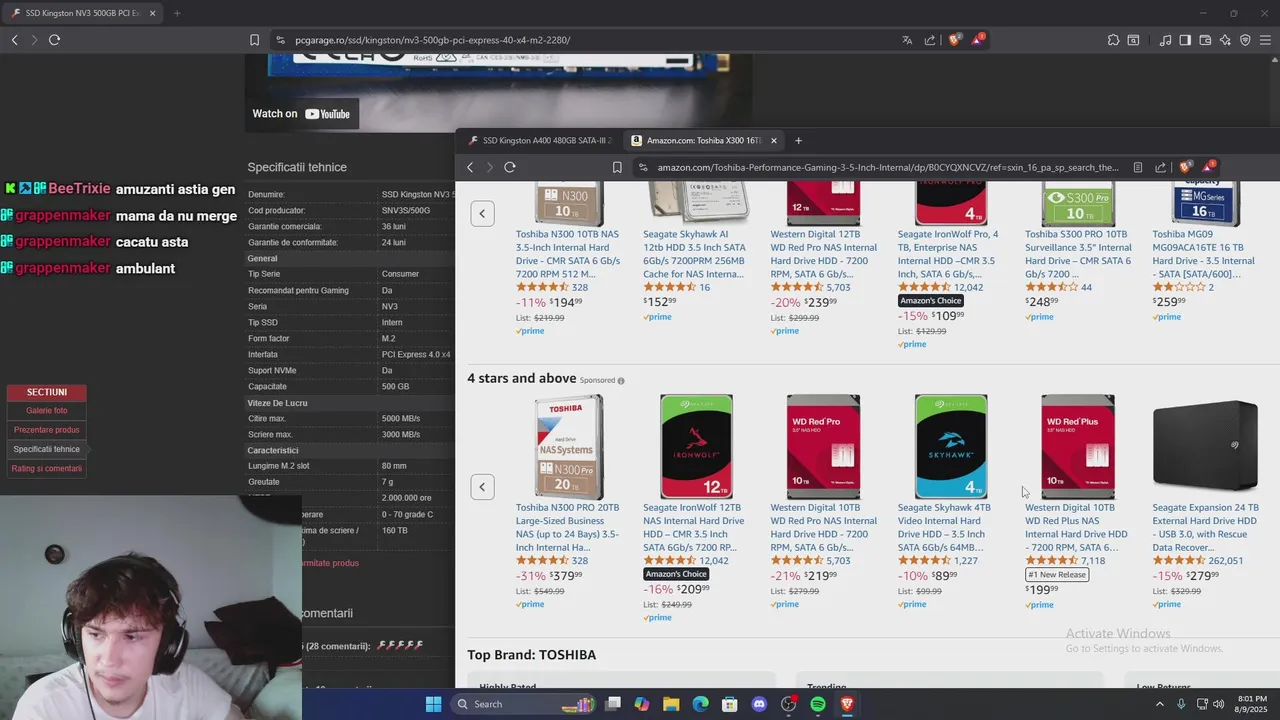Image resolution: width=1280 pixels, height=720 pixels.
Task: Bookmark the pcgarage page
Action: click(254, 40)
